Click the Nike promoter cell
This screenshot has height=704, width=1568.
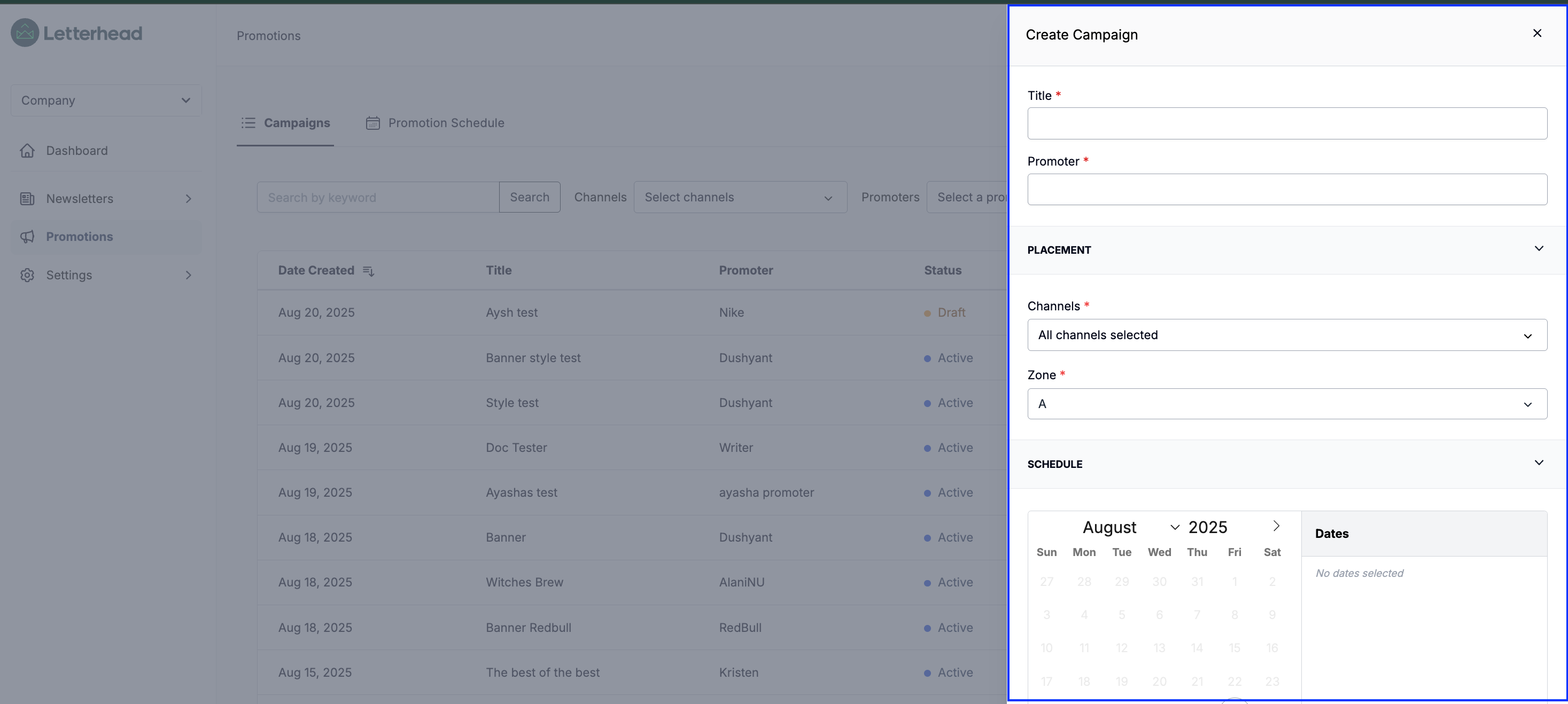point(731,313)
